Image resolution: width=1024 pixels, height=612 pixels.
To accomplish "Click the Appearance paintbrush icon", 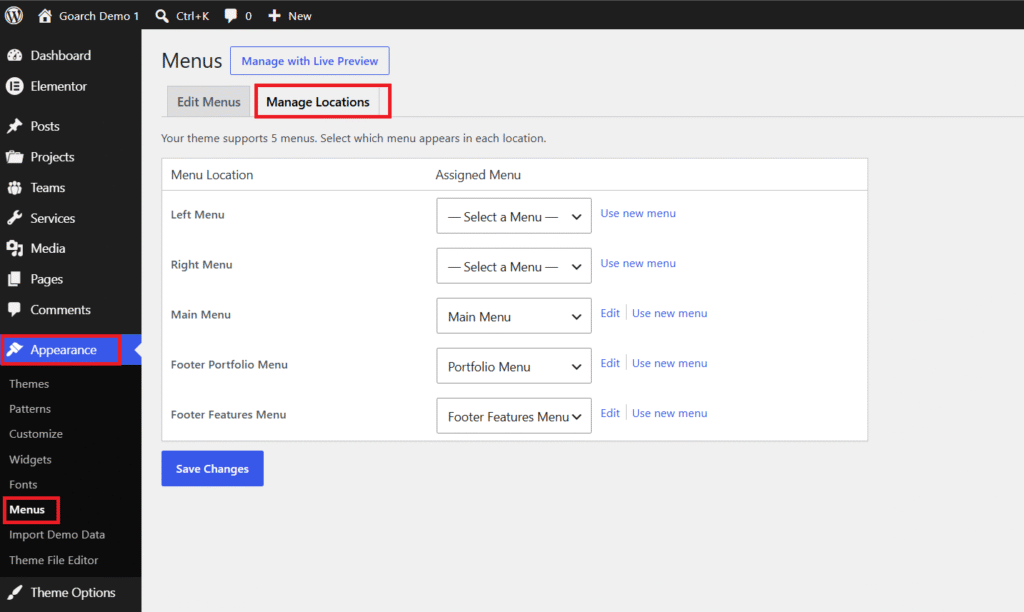I will pos(14,349).
